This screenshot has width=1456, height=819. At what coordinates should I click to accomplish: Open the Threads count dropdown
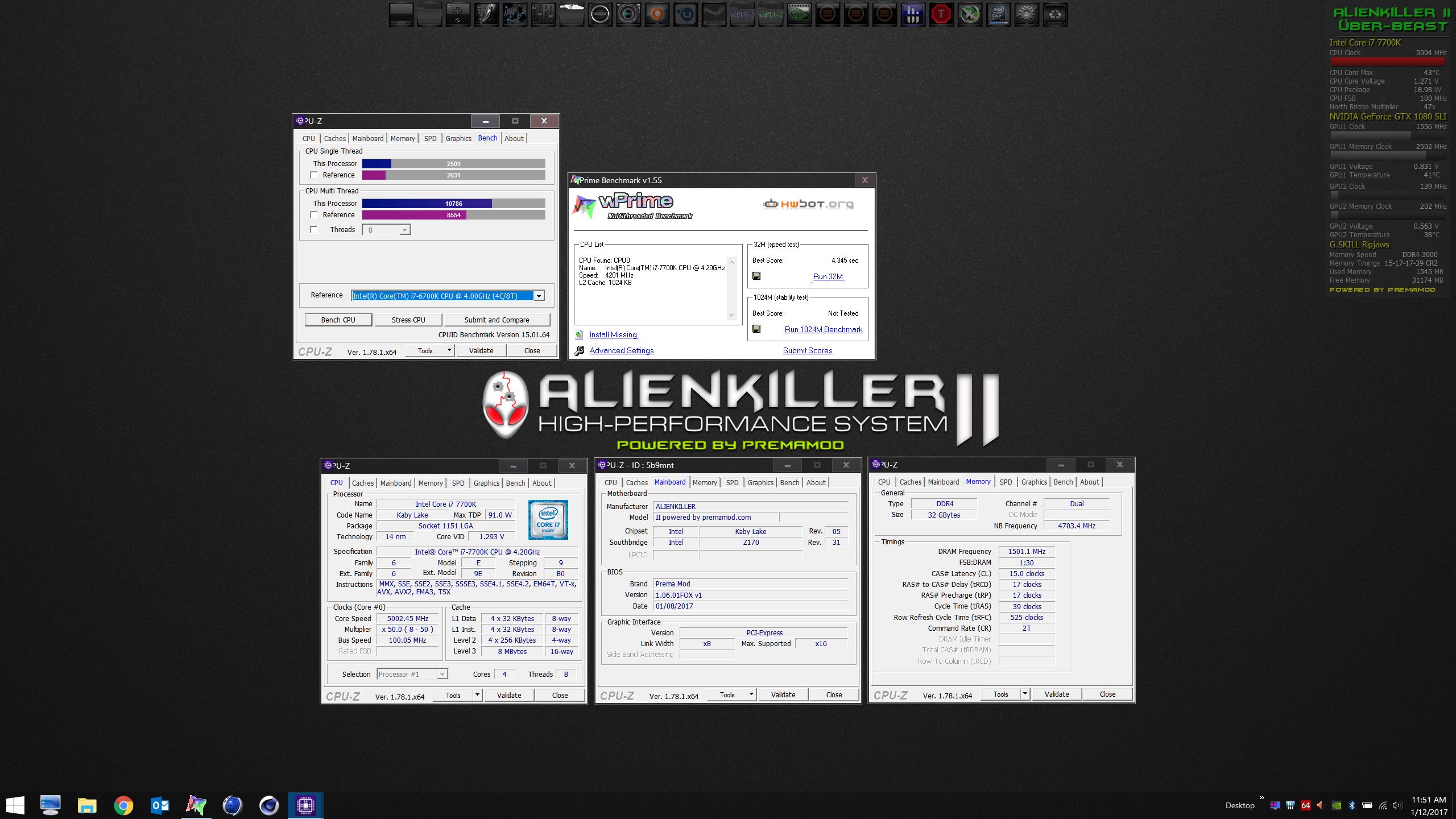coord(404,230)
